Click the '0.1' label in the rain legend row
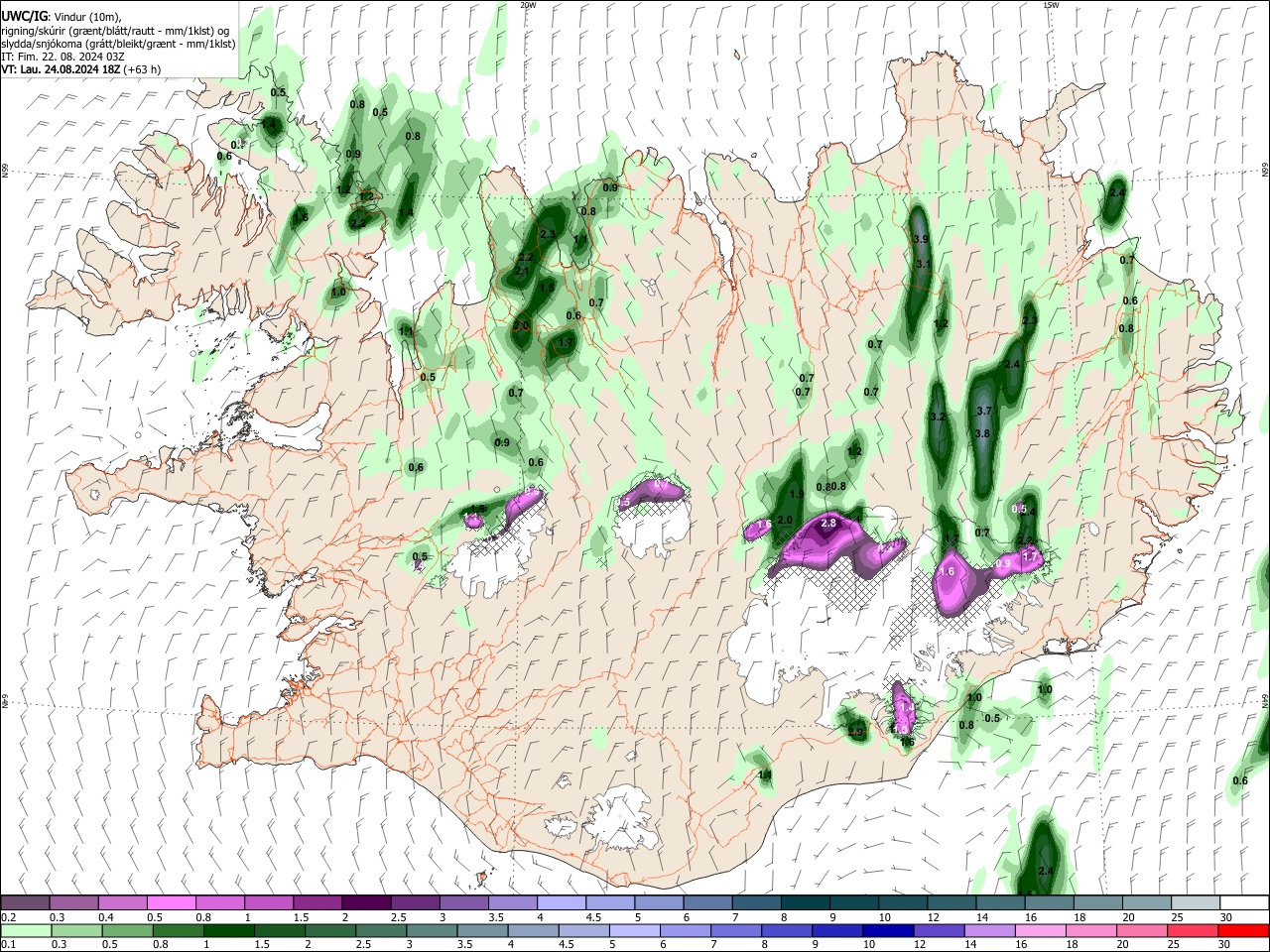Image resolution: width=1270 pixels, height=952 pixels. coord(7,944)
